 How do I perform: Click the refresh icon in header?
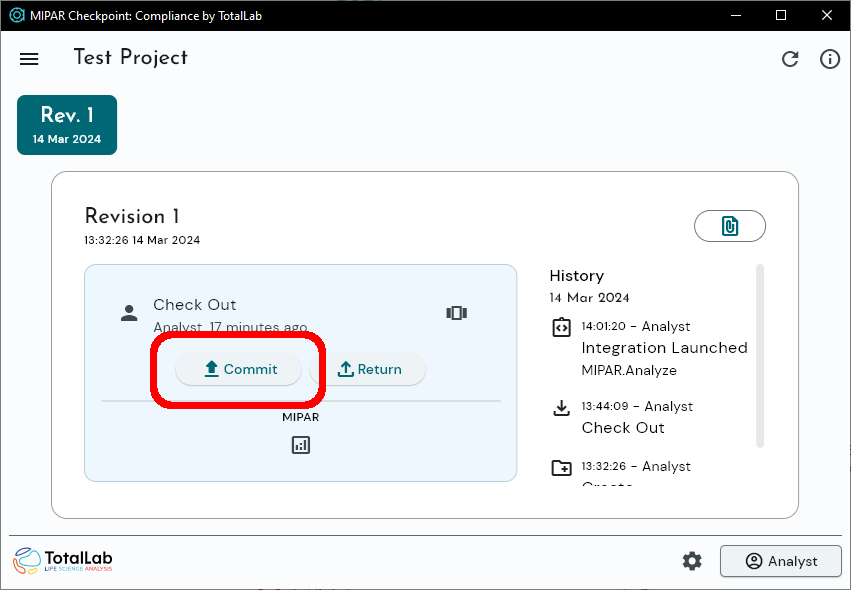(790, 59)
